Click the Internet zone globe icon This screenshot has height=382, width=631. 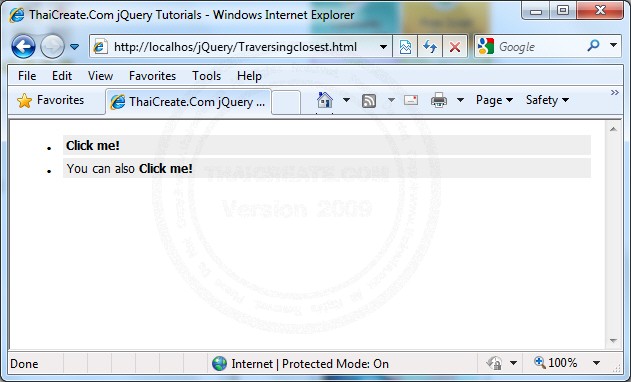pos(219,363)
